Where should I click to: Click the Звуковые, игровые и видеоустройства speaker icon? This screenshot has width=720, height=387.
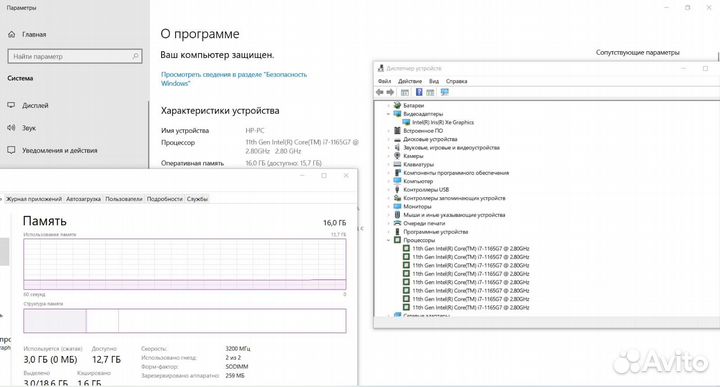click(397, 147)
